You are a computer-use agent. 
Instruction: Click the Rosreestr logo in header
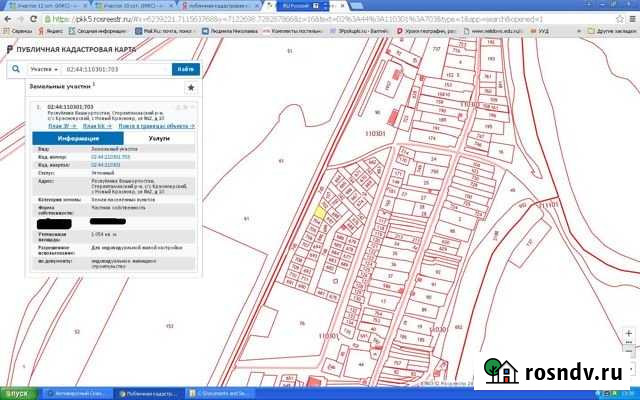9,47
